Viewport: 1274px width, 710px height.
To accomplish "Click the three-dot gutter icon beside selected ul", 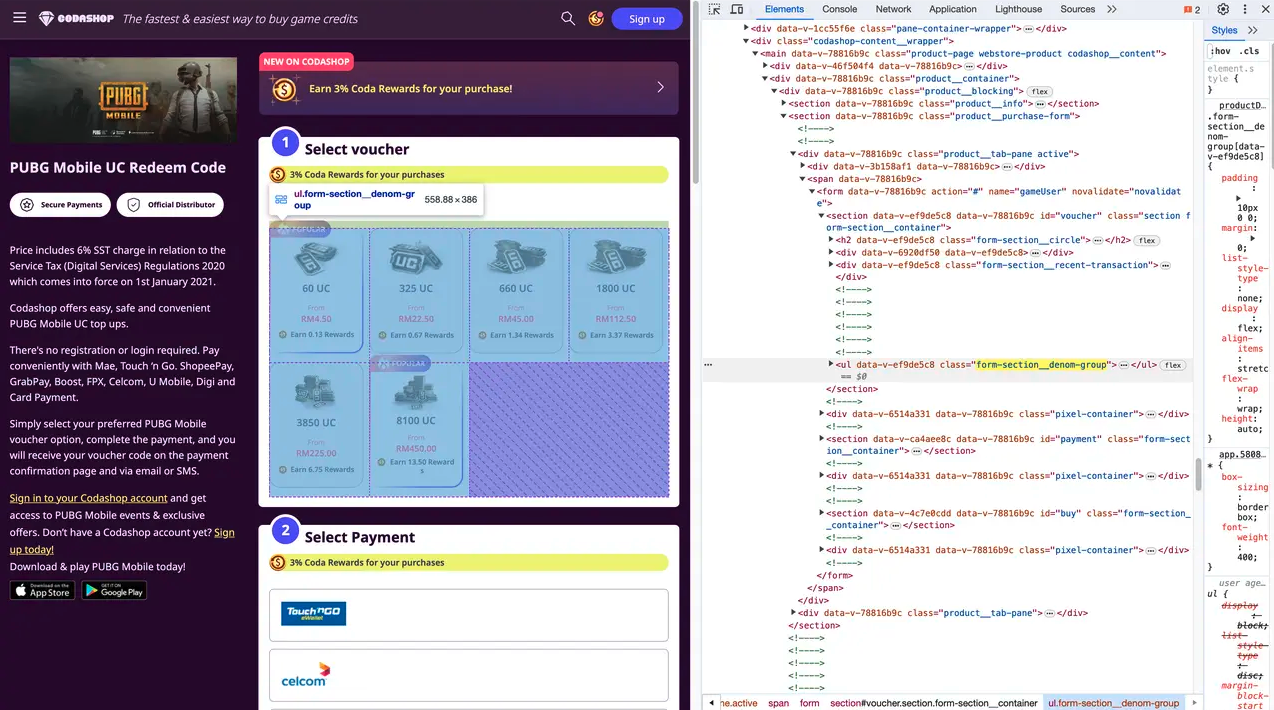I will 708,365.
